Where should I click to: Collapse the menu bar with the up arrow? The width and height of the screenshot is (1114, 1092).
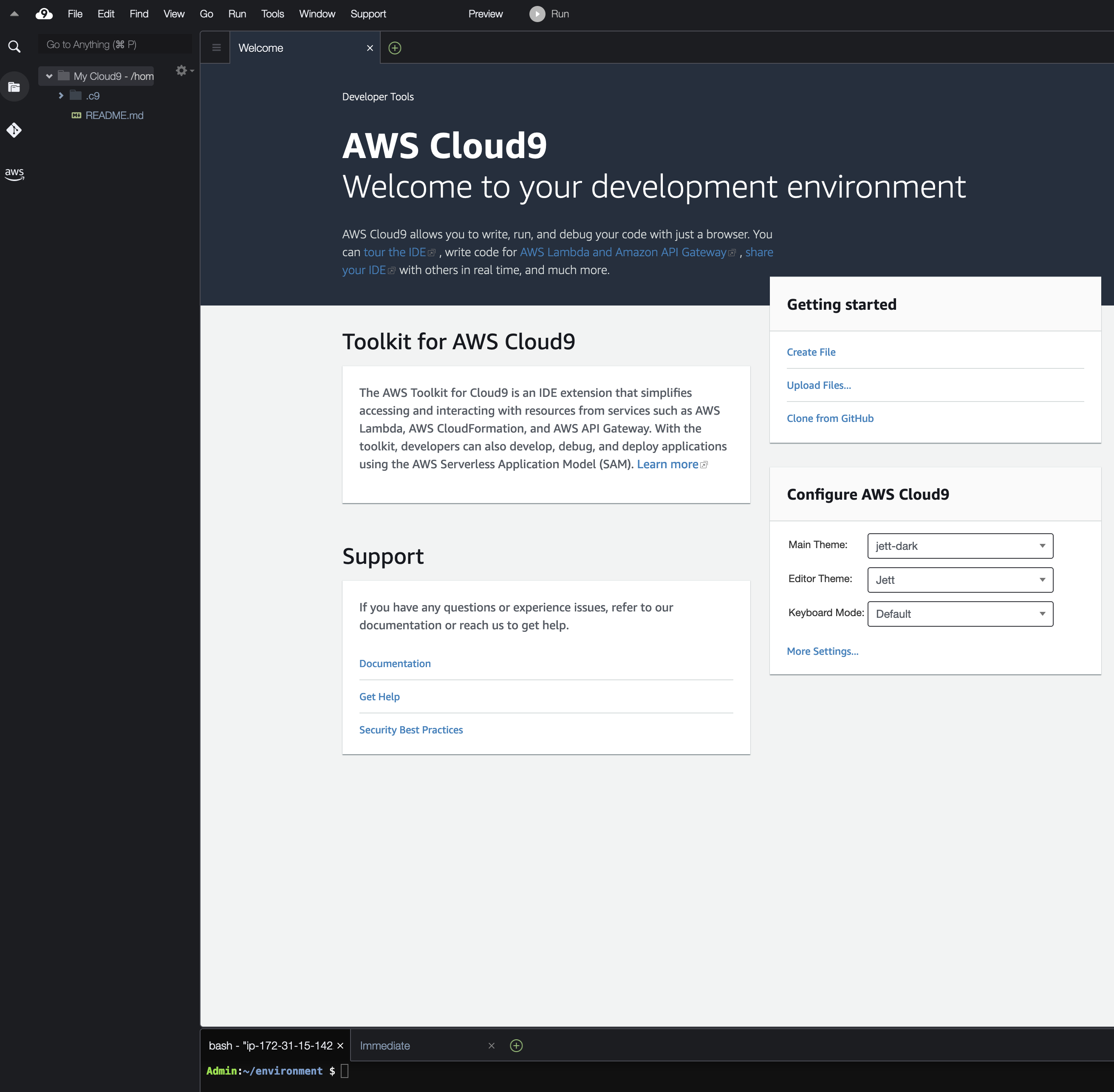pos(14,14)
